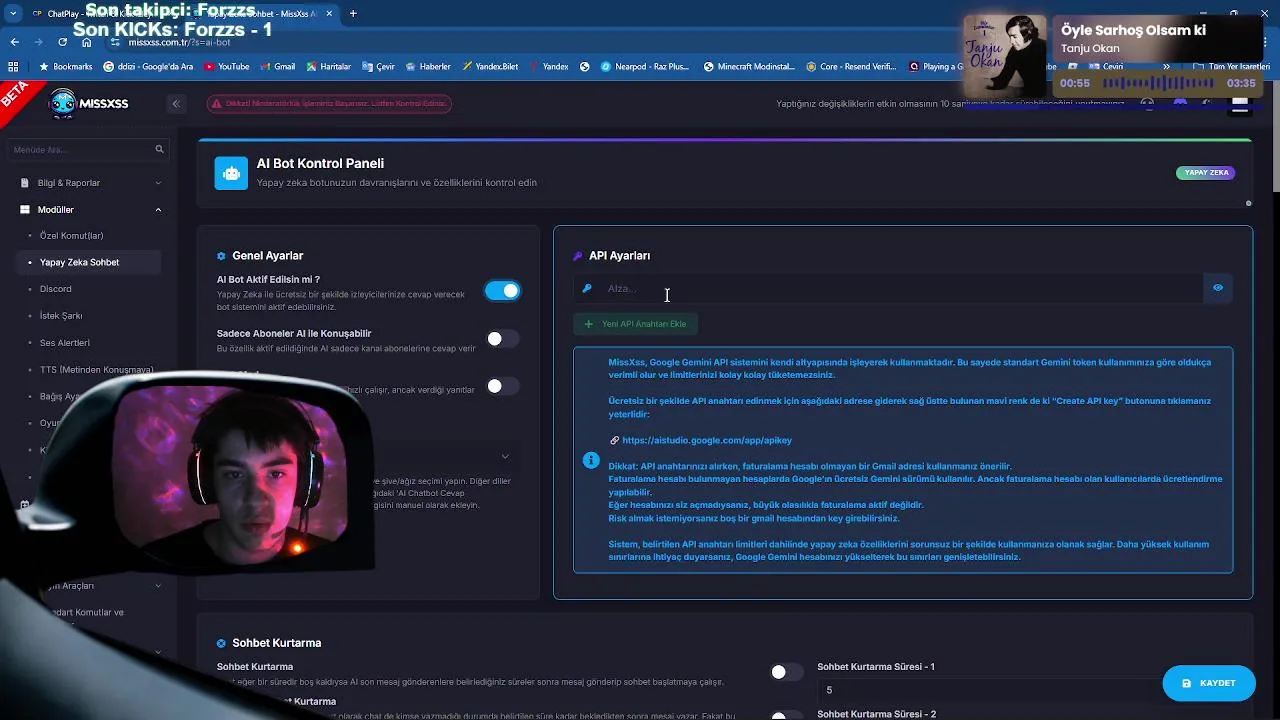
Task: Toggle Sadece Aboneler AI ile Konuşabilir switch
Action: point(502,339)
